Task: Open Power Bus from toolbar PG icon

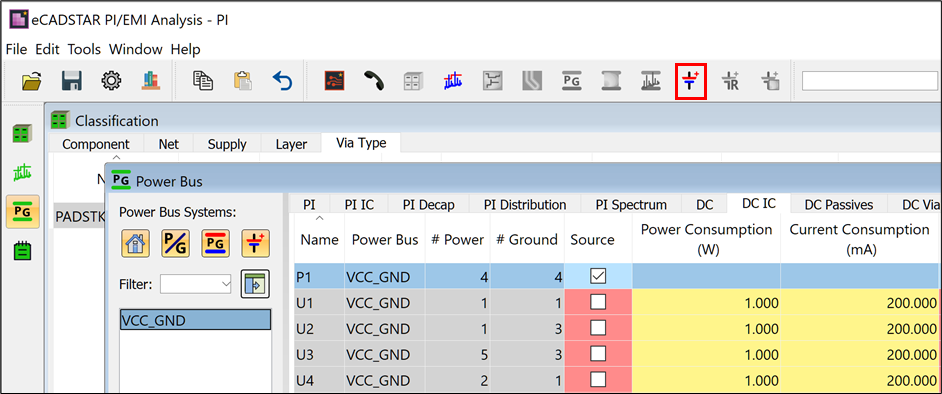Action: 571,80
